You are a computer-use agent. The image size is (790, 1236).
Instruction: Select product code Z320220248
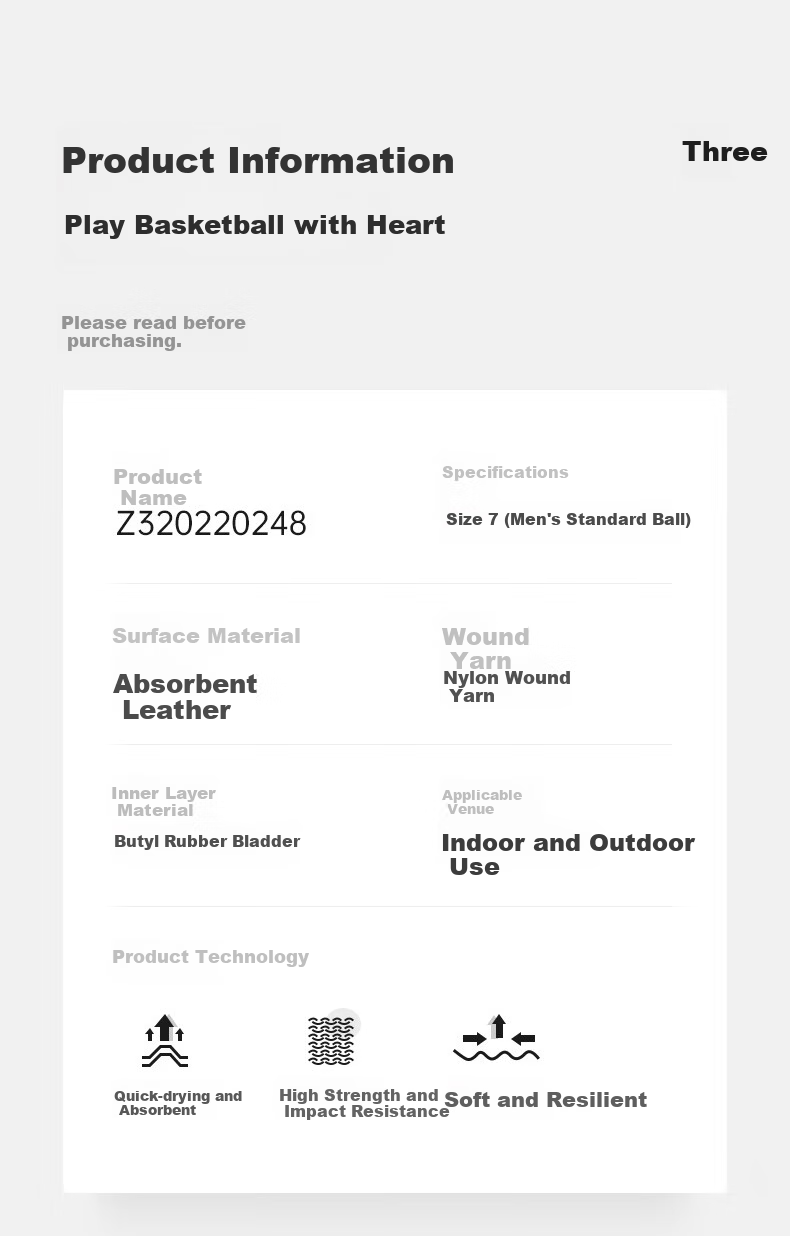click(211, 524)
